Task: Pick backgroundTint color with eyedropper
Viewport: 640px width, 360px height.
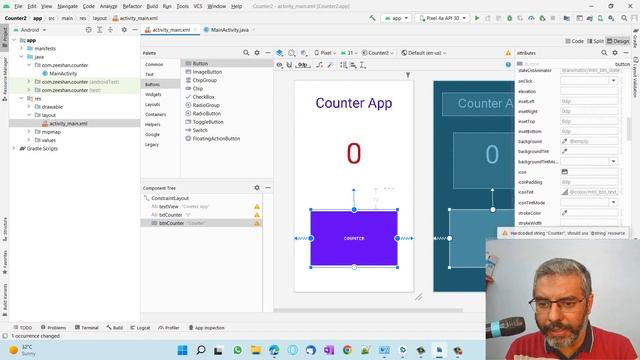Action: [x=565, y=151]
